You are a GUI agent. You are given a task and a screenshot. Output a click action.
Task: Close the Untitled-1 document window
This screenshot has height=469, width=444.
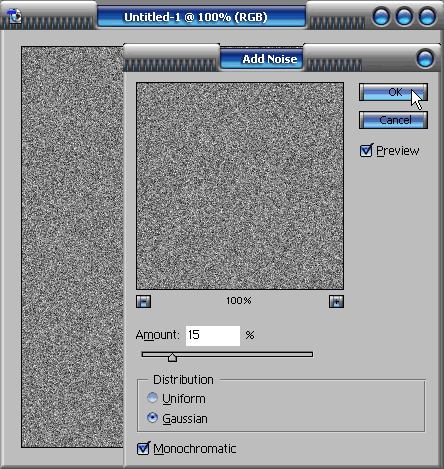coord(427,16)
